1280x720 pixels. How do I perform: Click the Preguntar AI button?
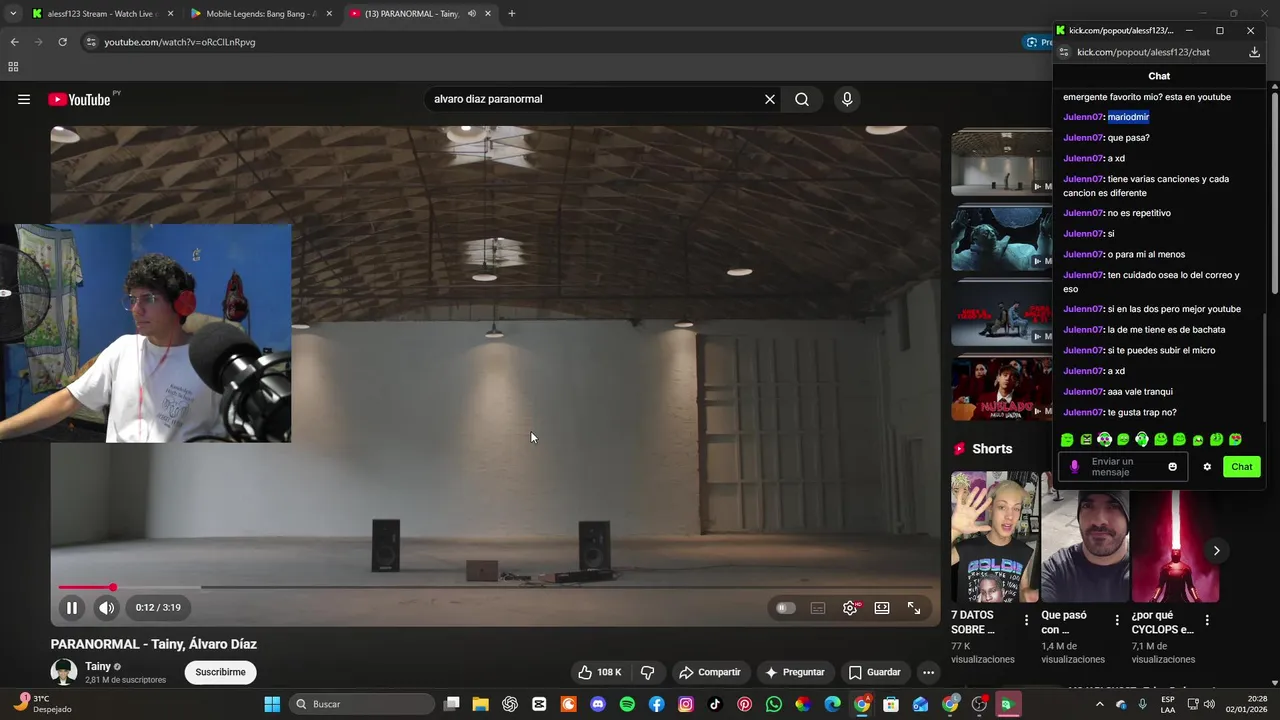pos(794,672)
